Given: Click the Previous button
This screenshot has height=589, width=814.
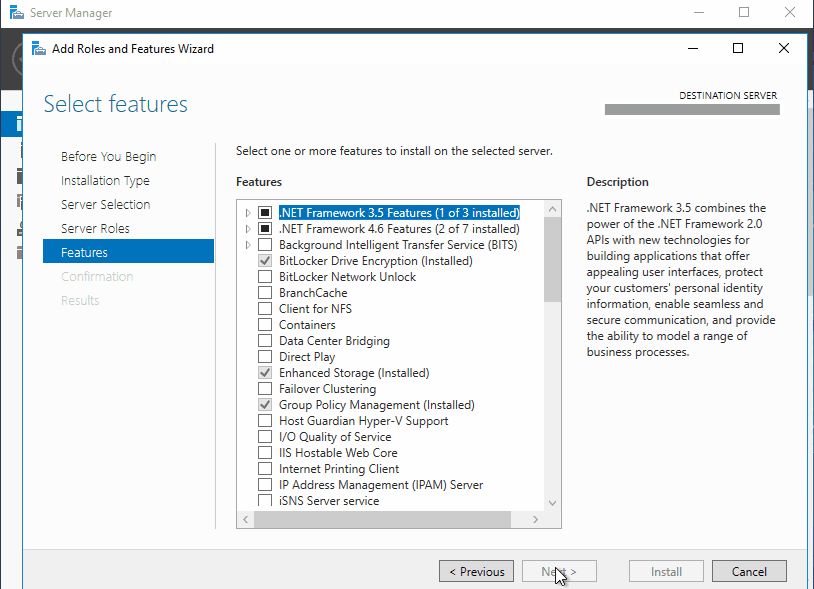Looking at the screenshot, I should (x=476, y=571).
